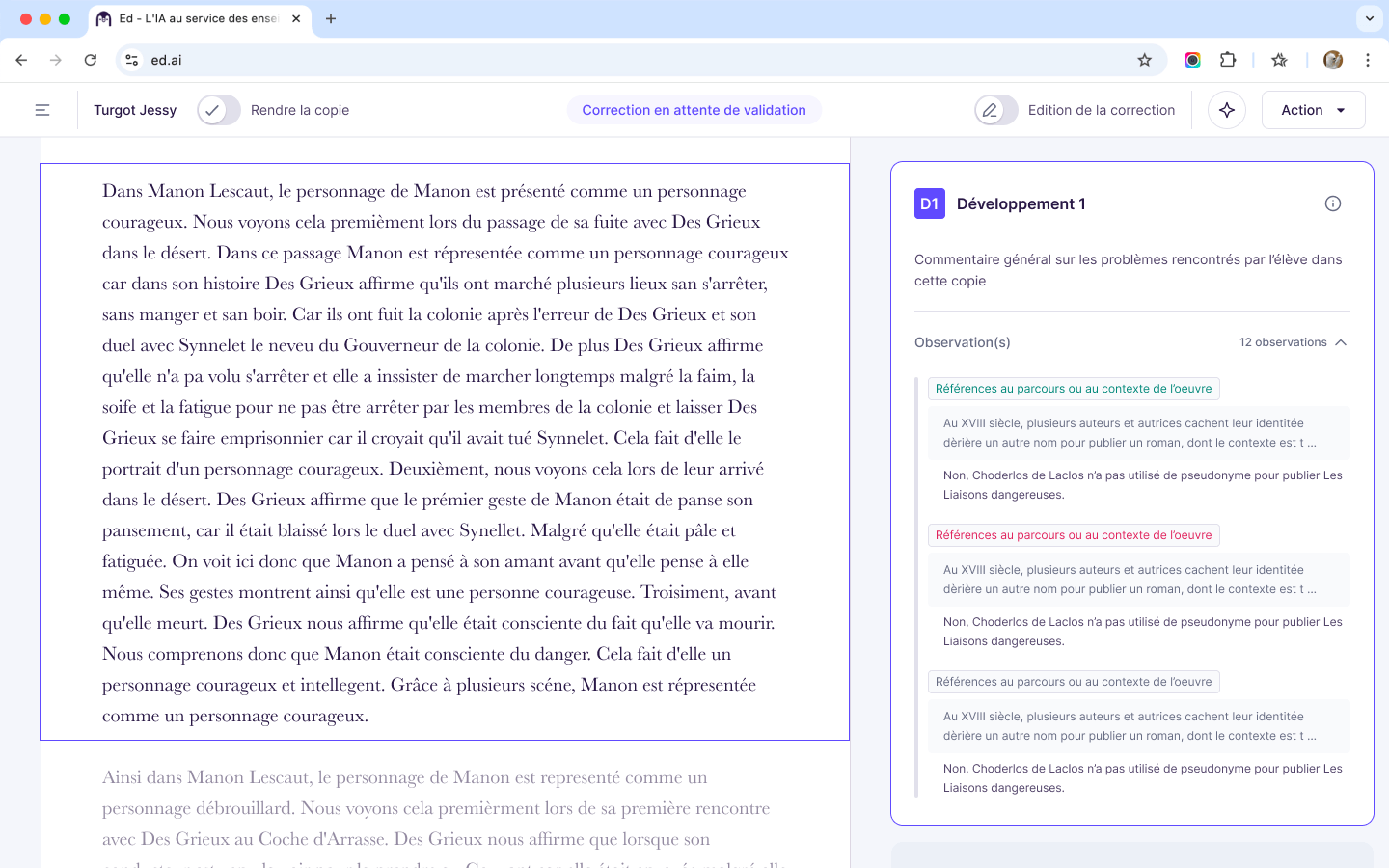Toggle the Rendre la copie switch
Screen dimensions: 1389x868
tap(217, 109)
